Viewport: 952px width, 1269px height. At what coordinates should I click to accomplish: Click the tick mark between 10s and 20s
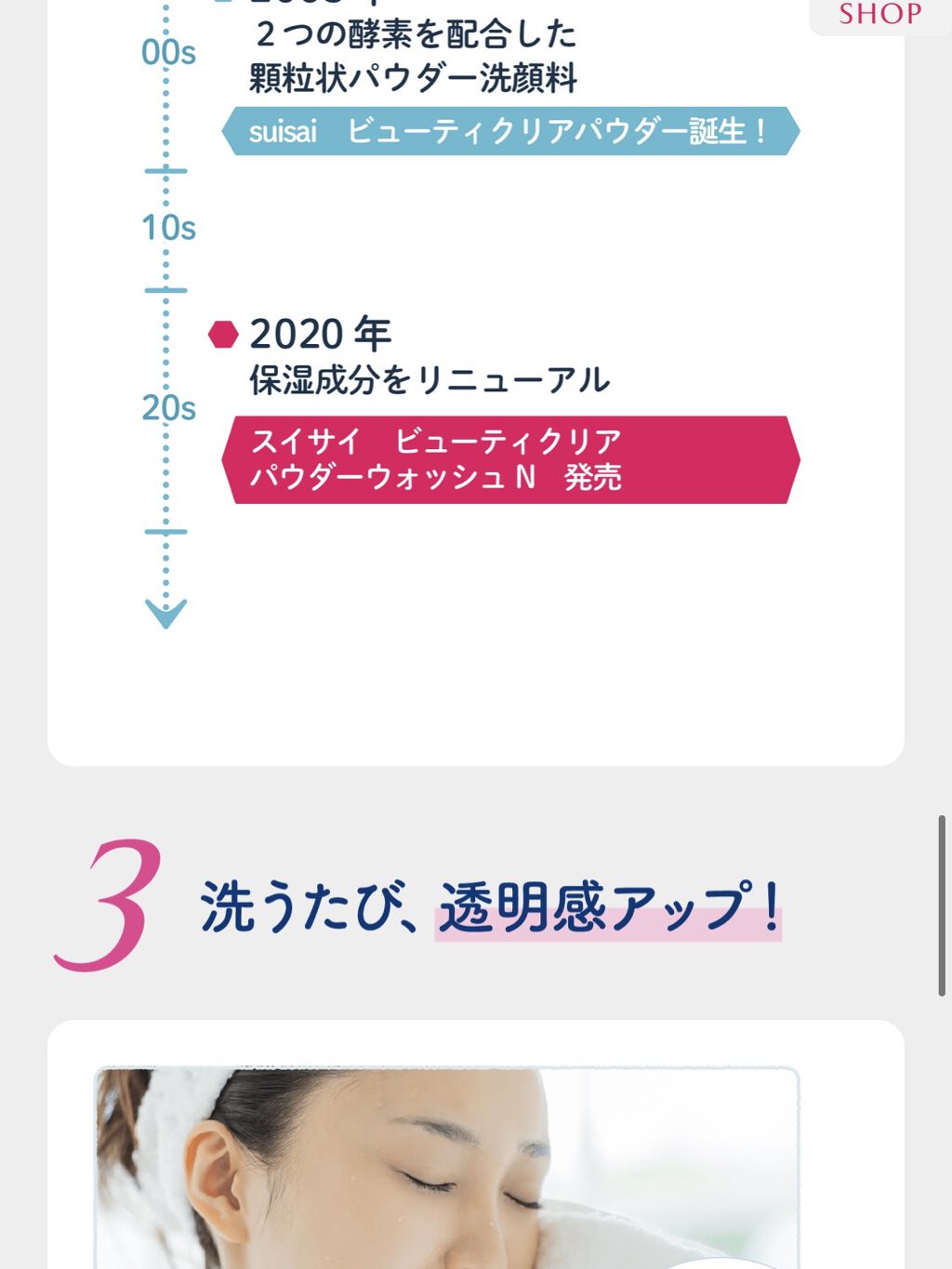pyautogui.click(x=166, y=290)
